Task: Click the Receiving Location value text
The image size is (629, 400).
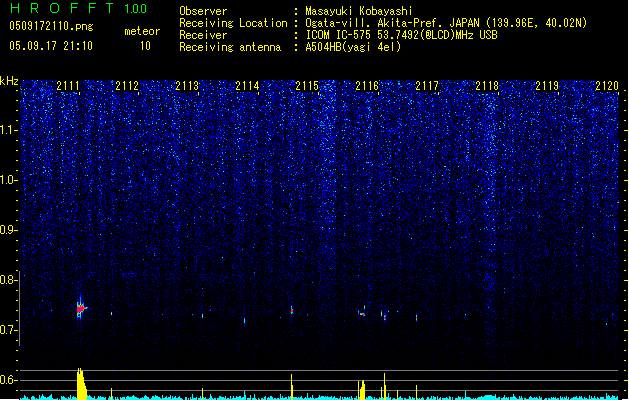Action: (446, 23)
